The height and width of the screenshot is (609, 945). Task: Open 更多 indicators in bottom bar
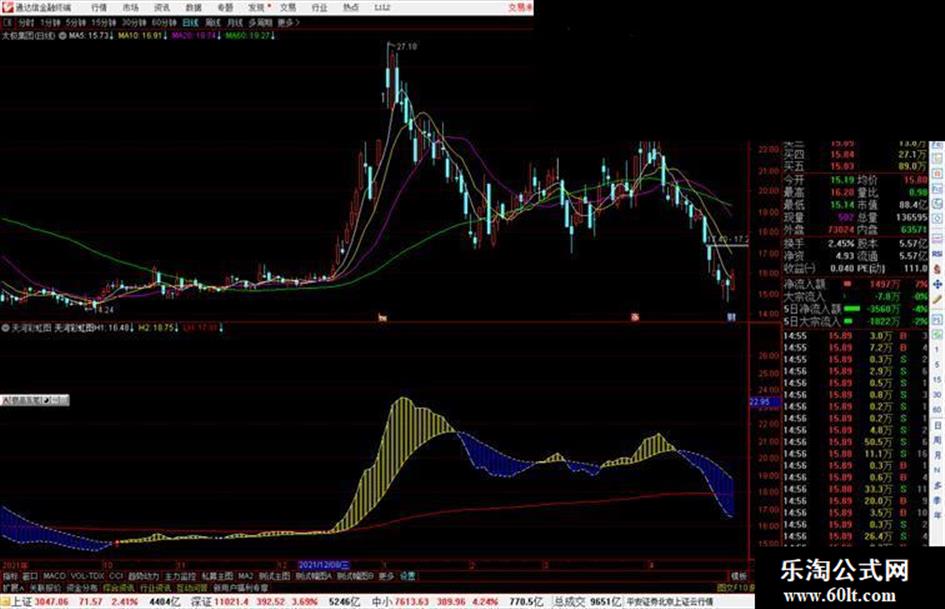click(x=386, y=576)
